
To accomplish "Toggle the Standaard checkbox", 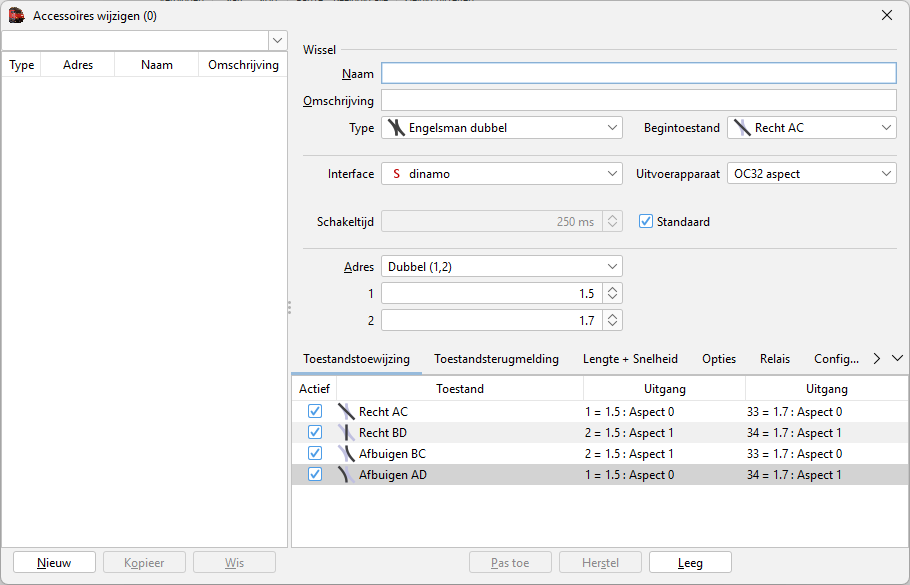I will 646,221.
